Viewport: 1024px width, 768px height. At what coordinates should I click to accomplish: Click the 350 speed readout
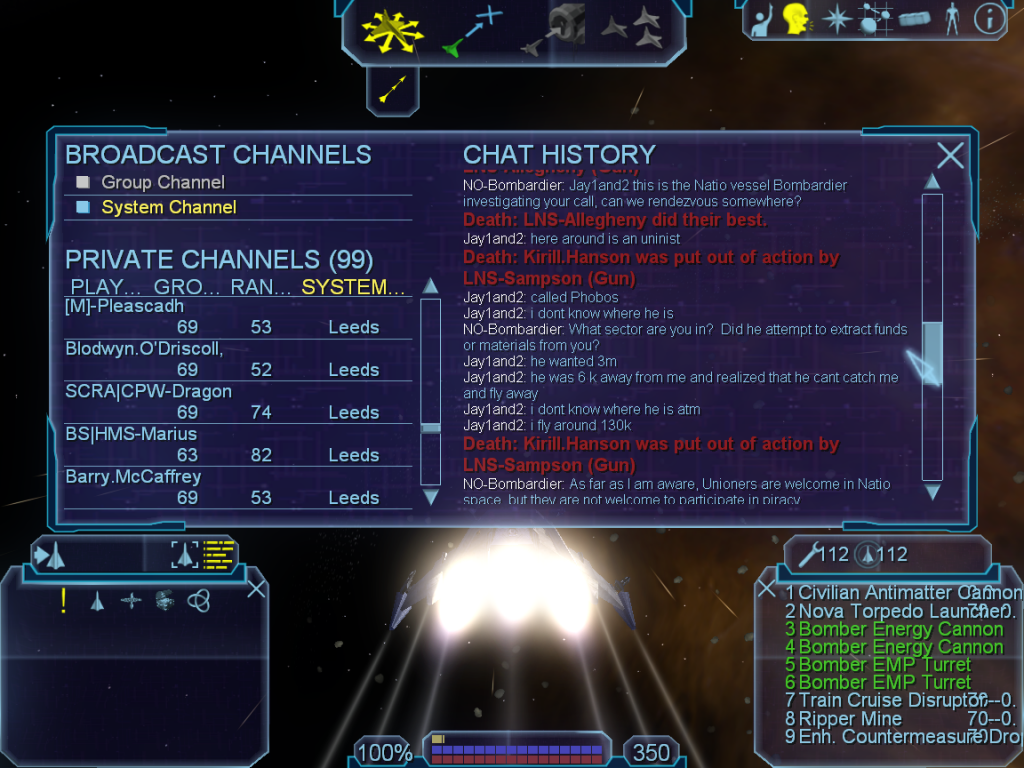tap(651, 752)
